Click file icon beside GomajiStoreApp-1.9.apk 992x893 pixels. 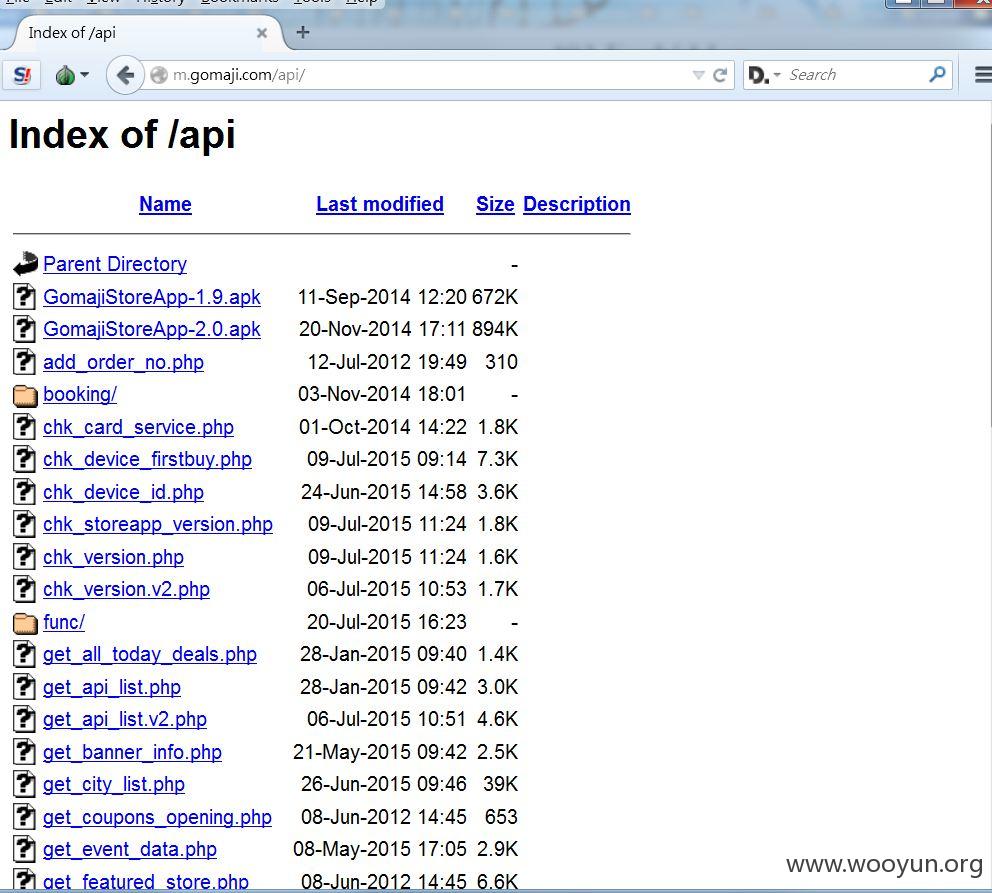click(25, 297)
